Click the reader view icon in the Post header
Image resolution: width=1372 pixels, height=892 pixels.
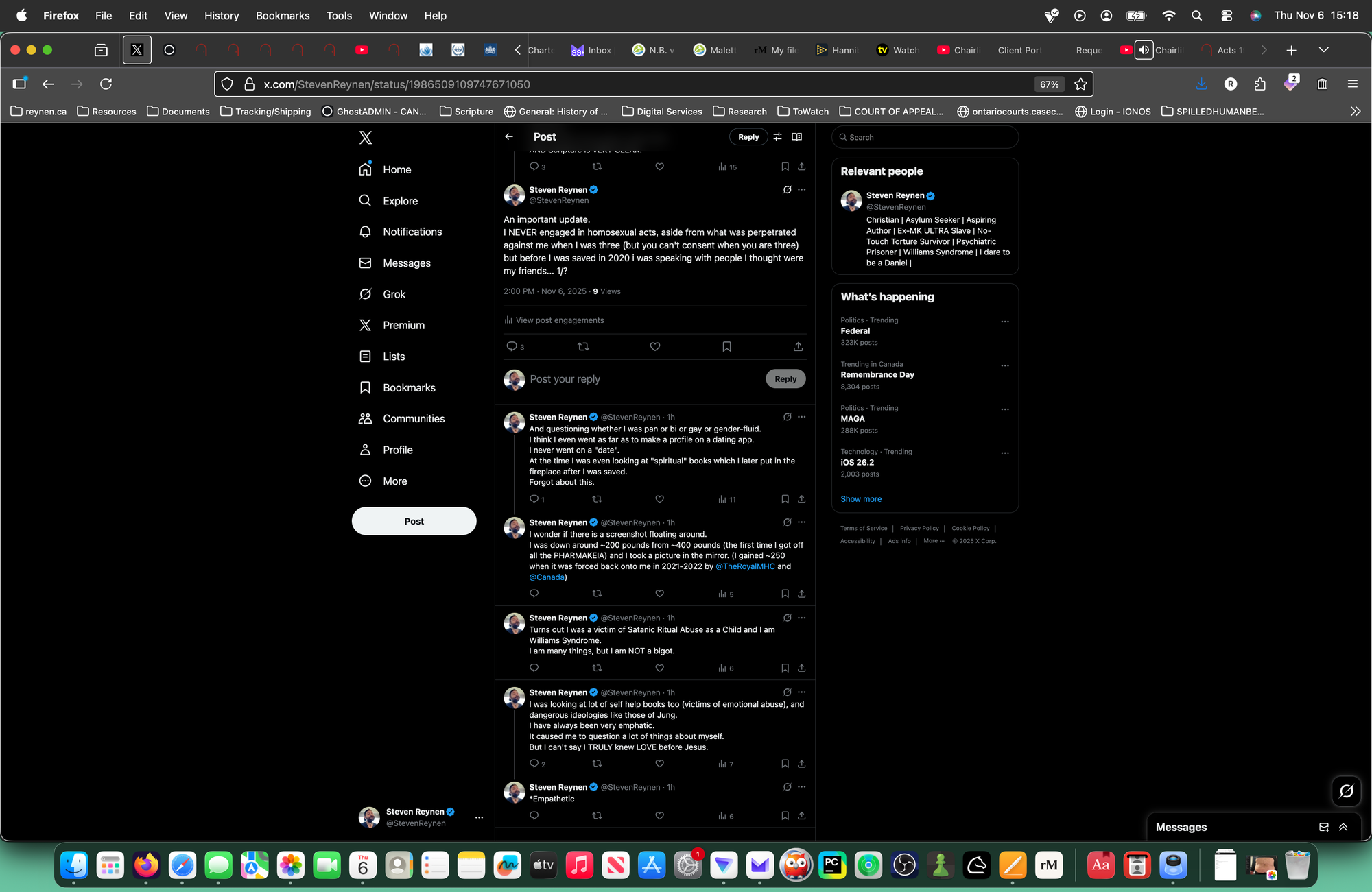tap(796, 137)
